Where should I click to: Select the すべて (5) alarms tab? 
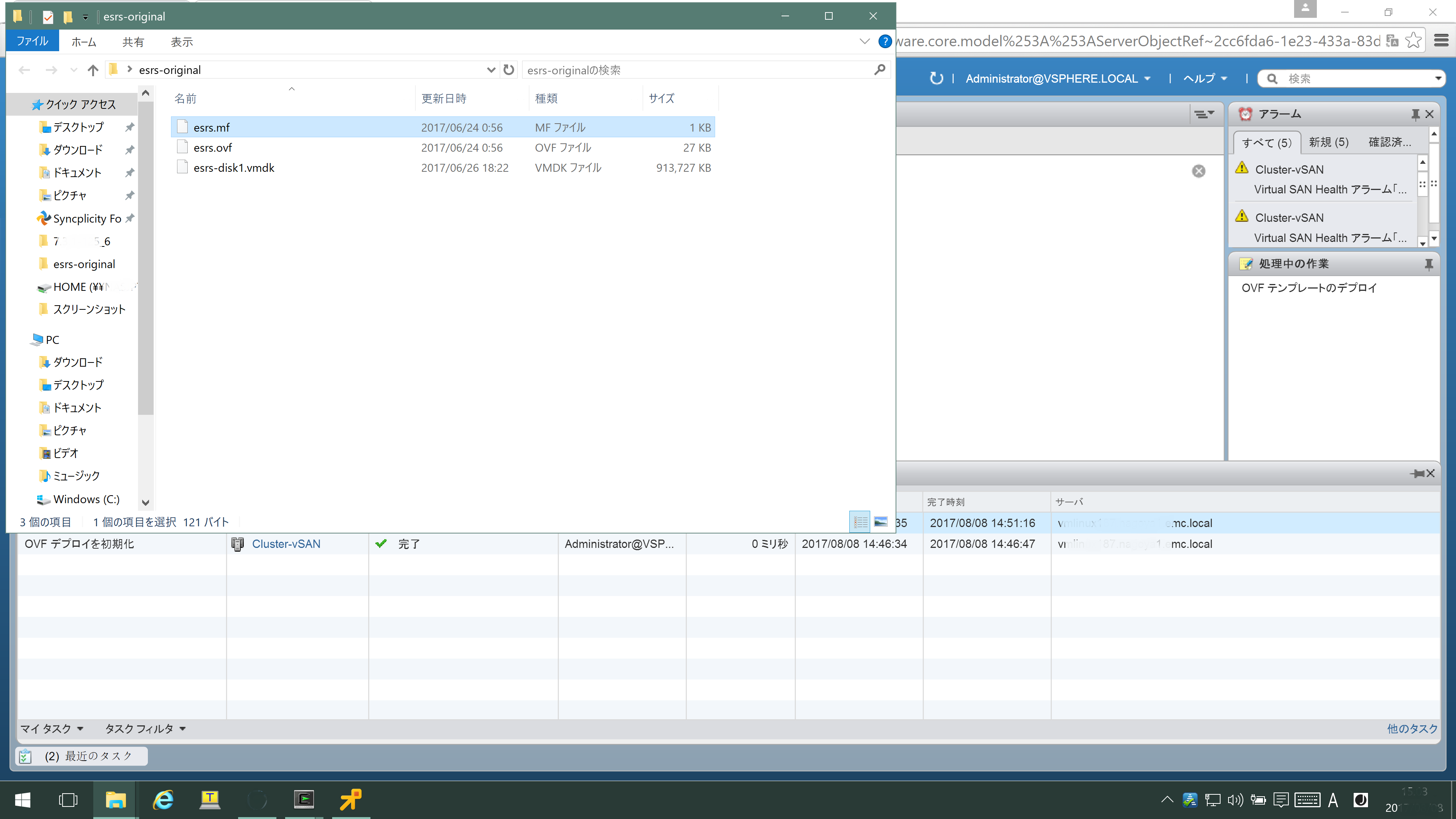[x=1267, y=143]
